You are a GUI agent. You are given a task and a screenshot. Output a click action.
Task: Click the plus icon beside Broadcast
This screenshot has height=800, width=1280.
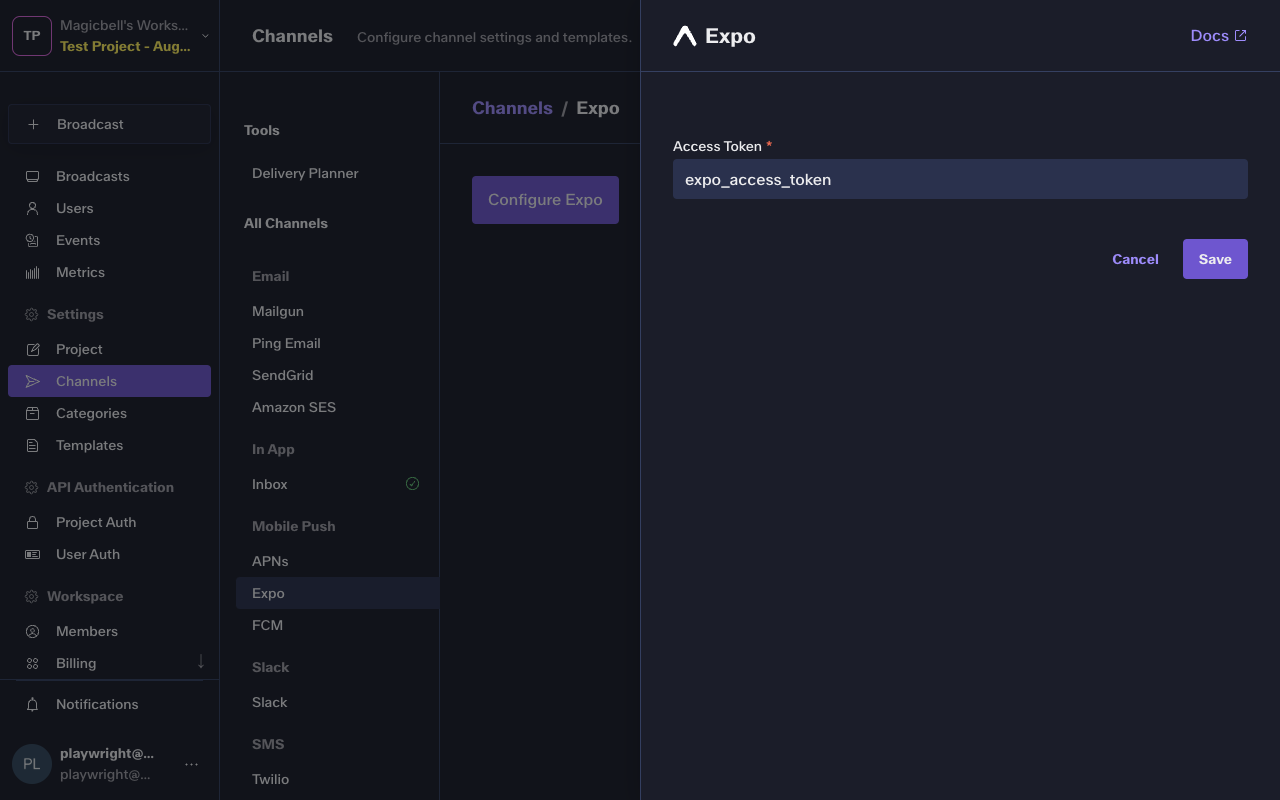[33, 124]
